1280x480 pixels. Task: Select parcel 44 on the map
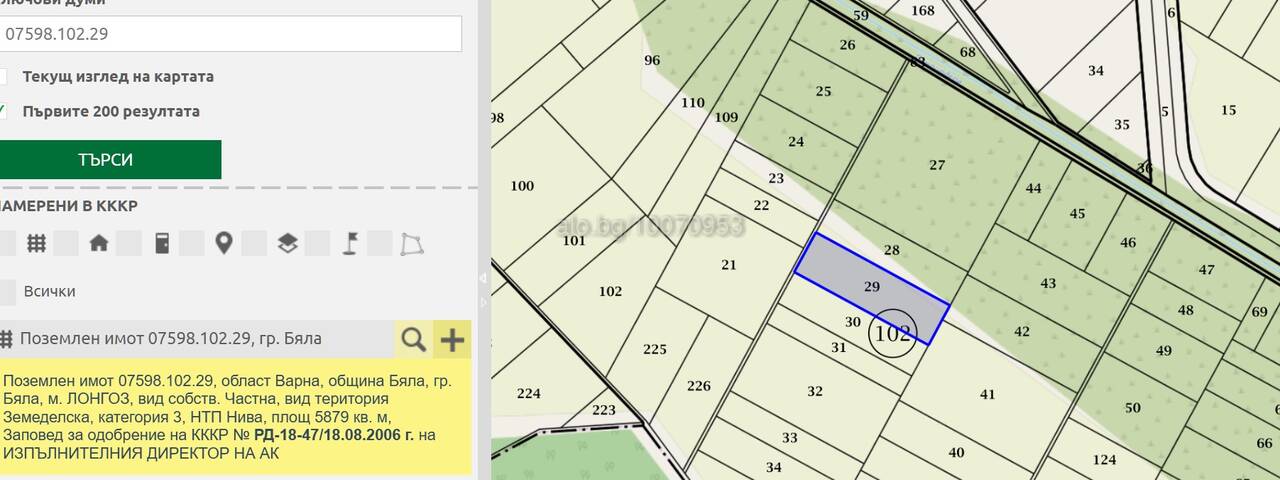[x=1033, y=188]
